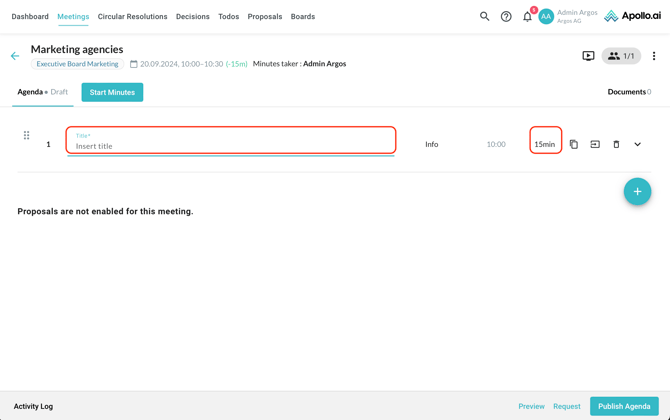Go to the Decisions menu item
This screenshot has width=670, height=420.
click(x=192, y=16)
